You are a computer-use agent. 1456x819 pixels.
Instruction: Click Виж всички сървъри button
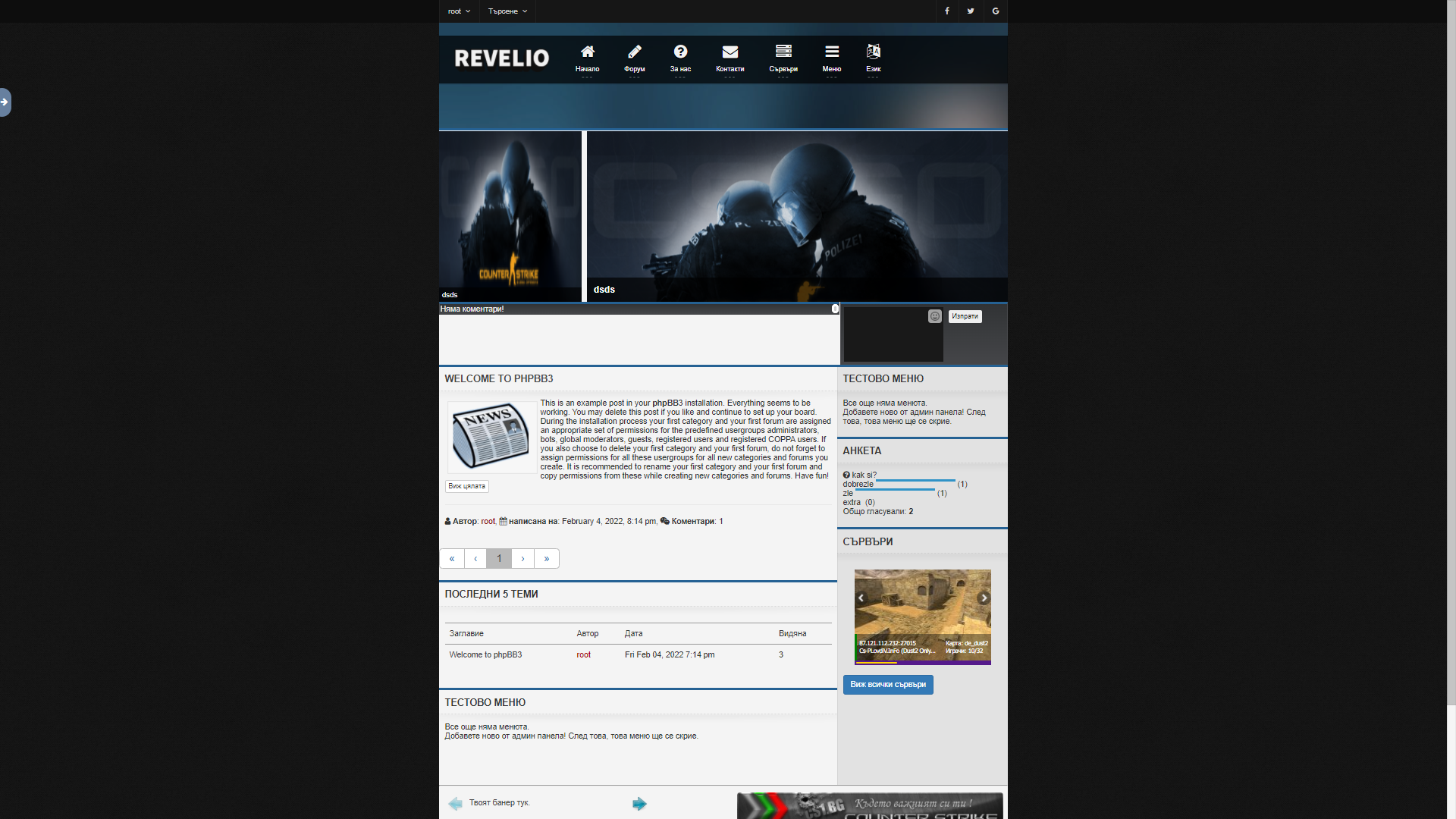[888, 684]
